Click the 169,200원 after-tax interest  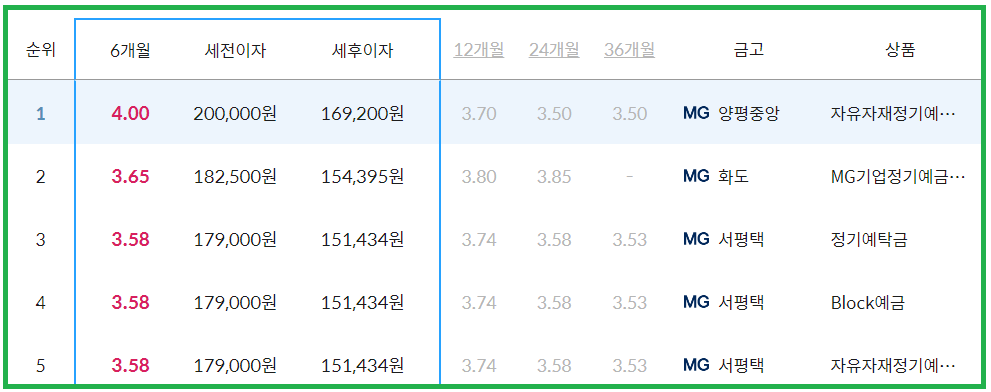362,114
